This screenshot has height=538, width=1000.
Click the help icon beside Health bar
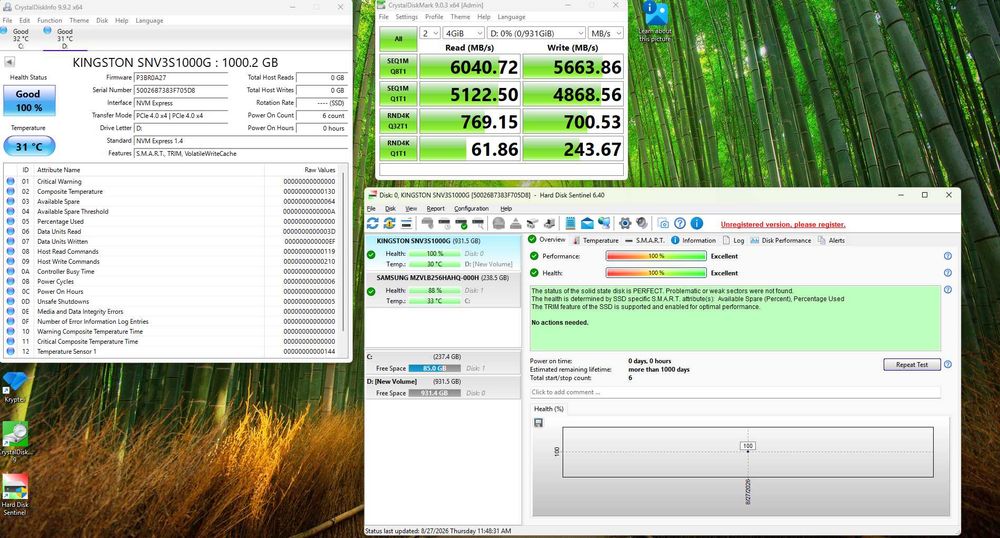coord(948,273)
